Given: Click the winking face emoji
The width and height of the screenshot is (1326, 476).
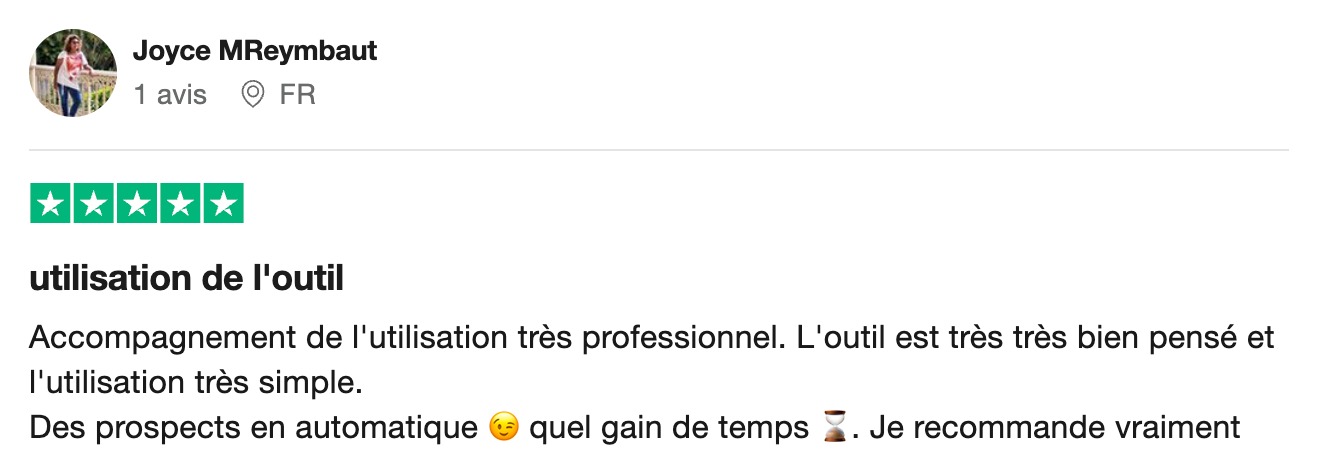Looking at the screenshot, I should pyautogui.click(x=505, y=429).
